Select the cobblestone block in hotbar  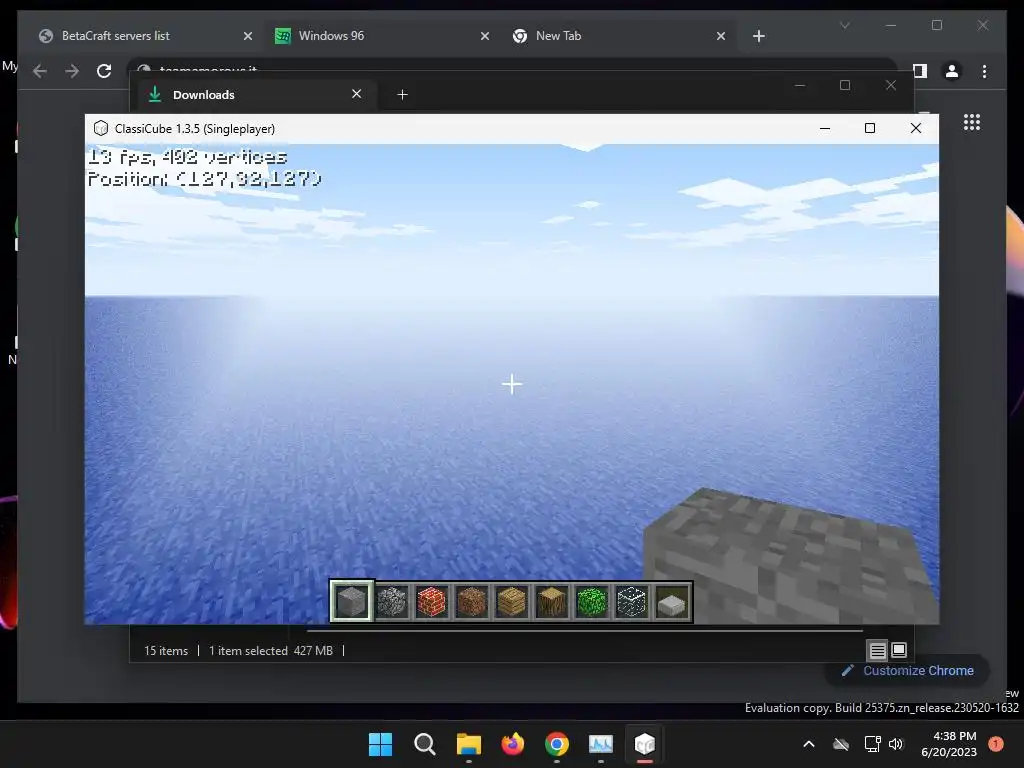pos(392,601)
